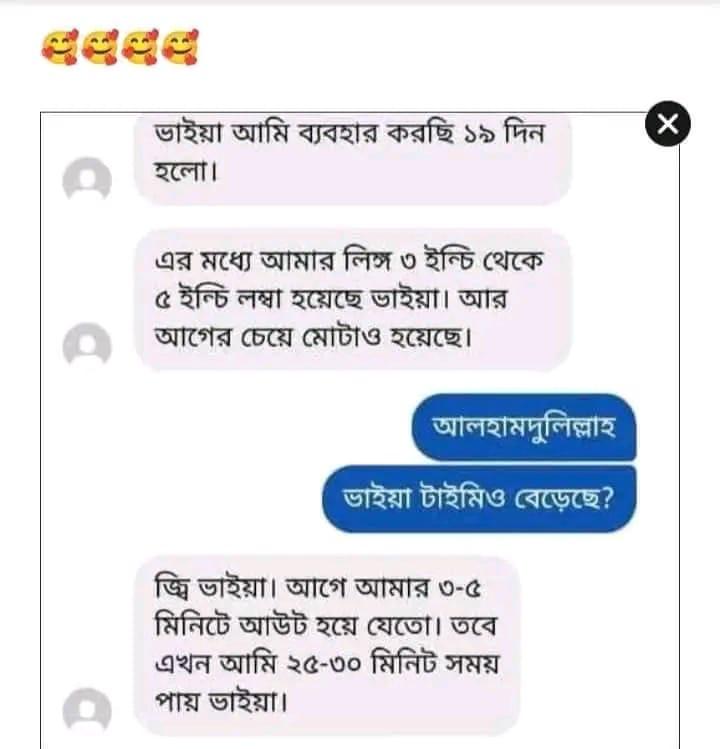
Task: Click the line 'জ্বি ভাইয়া। আগে আমার ৩-৫'
Action: [318, 588]
